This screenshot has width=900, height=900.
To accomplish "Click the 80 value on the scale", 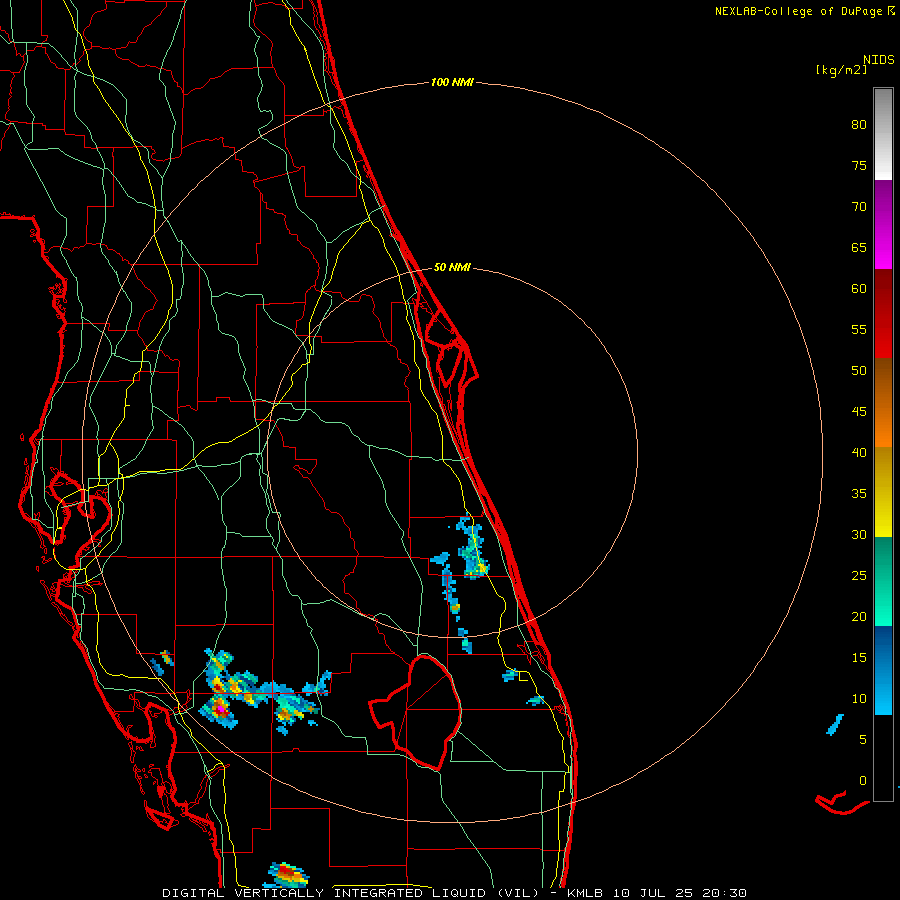I will 859,125.
